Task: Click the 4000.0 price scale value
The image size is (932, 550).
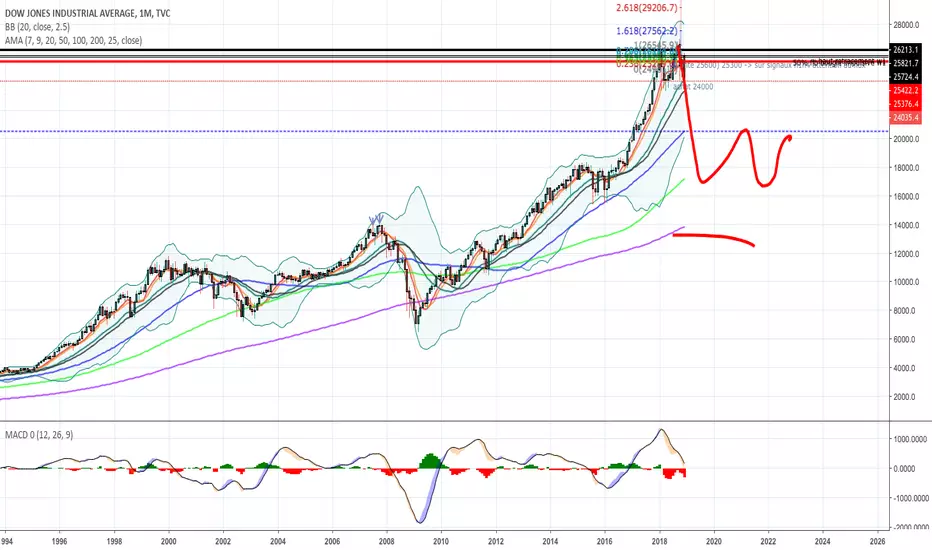Action: (906, 368)
